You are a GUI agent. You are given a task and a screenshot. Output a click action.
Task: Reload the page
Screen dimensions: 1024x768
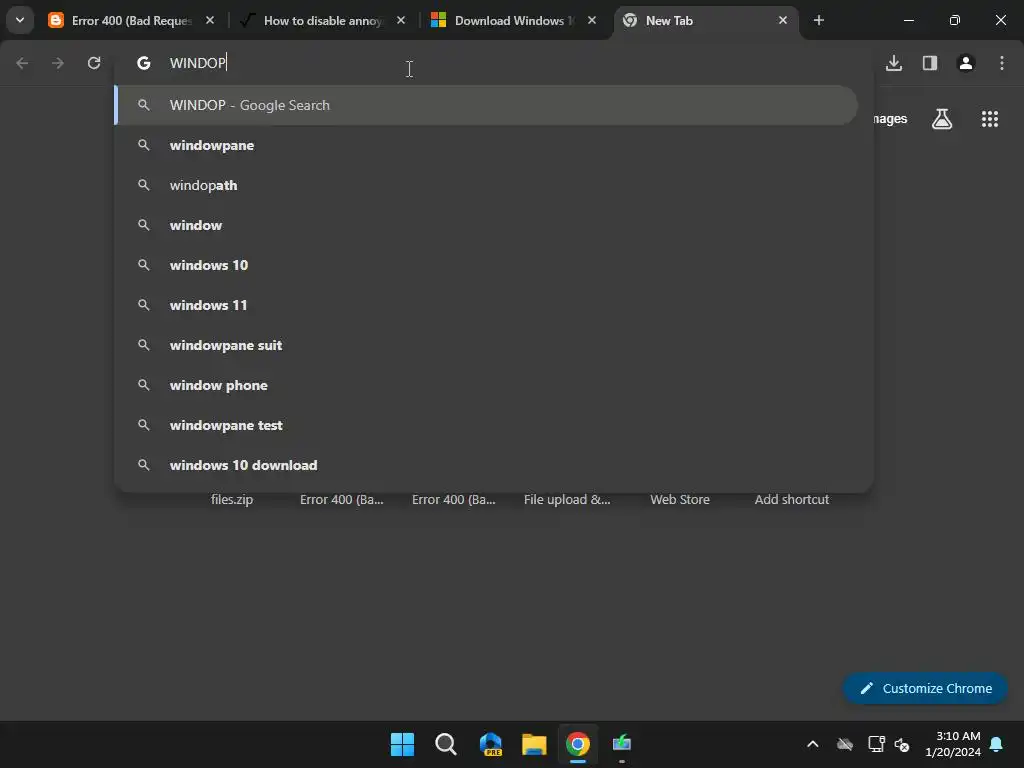(x=94, y=63)
